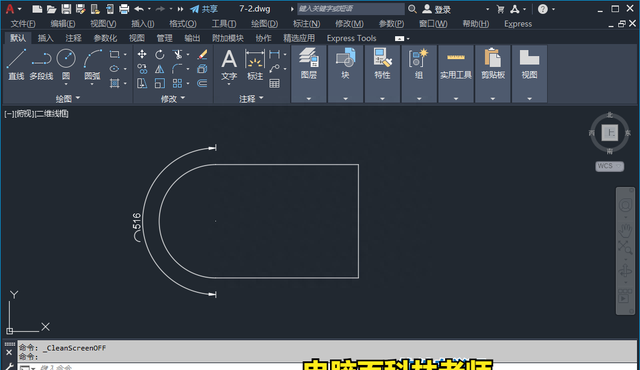The height and width of the screenshot is (370, 640).
Task: Click the Help question mark icon
Action: (x=542, y=9)
